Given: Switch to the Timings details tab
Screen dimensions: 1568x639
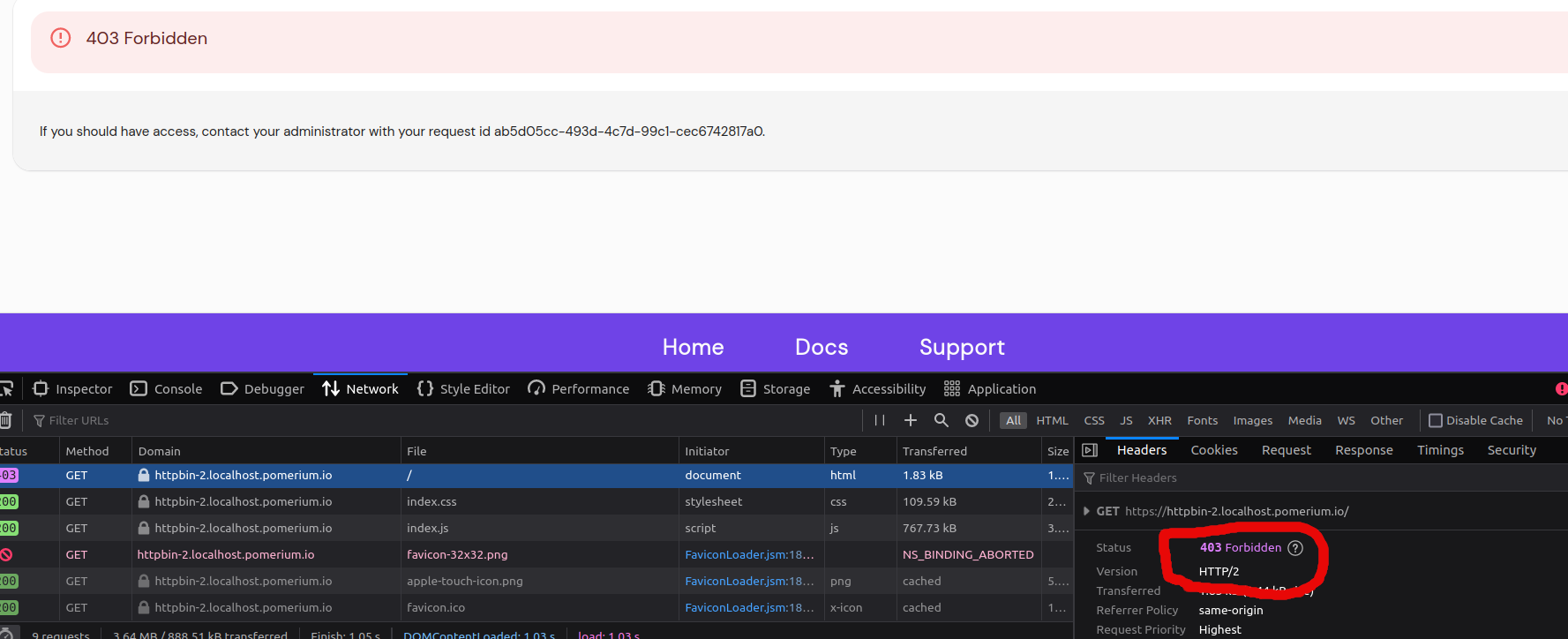Looking at the screenshot, I should click(x=1440, y=450).
